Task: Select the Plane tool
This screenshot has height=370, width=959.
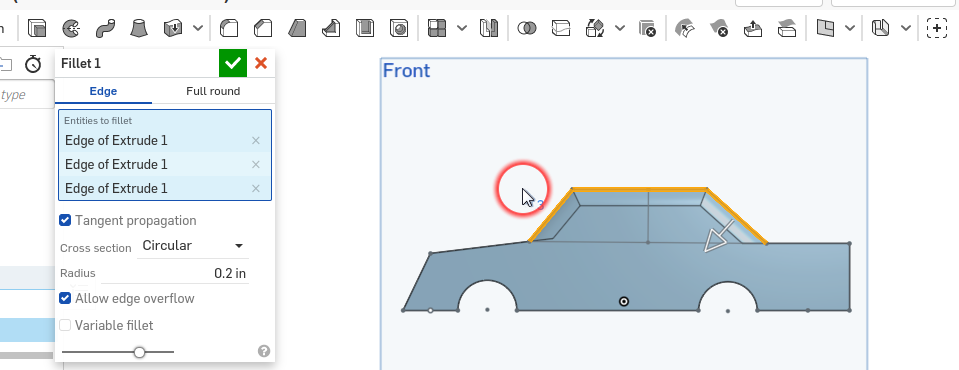Action: (825, 28)
